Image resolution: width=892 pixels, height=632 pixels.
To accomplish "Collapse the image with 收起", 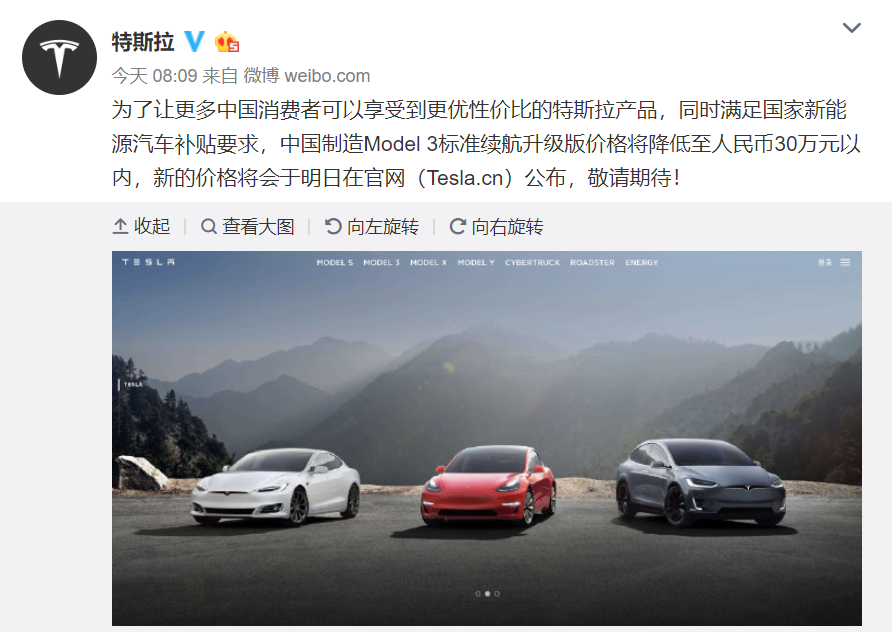I will 141,226.
